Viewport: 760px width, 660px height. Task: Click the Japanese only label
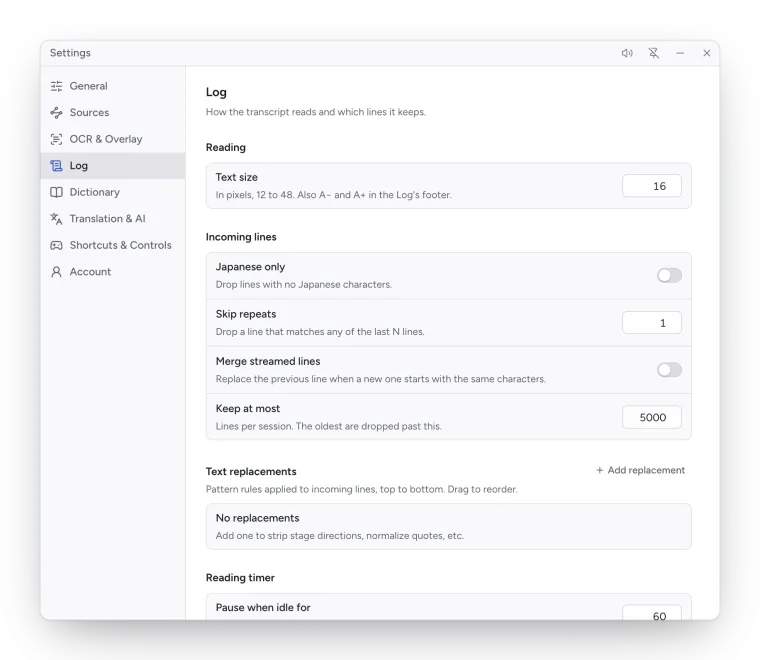point(250,267)
